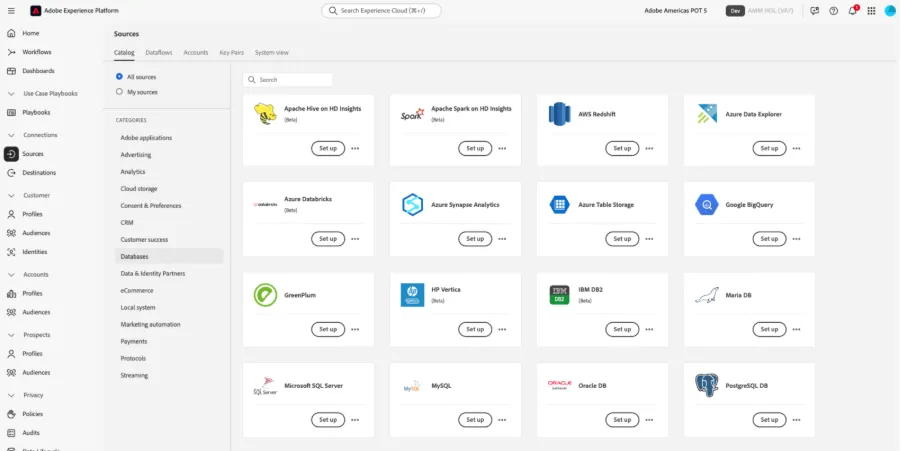Viewport: 901px width, 451px height.
Task: Set up Apache Hive on HD Insights
Action: [328, 148]
